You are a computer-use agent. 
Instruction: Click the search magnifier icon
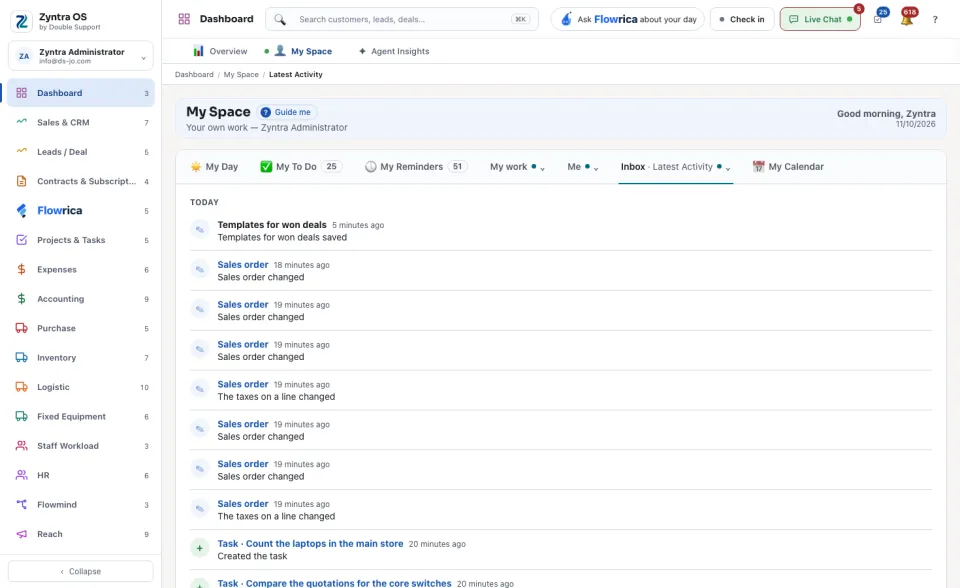coord(280,20)
